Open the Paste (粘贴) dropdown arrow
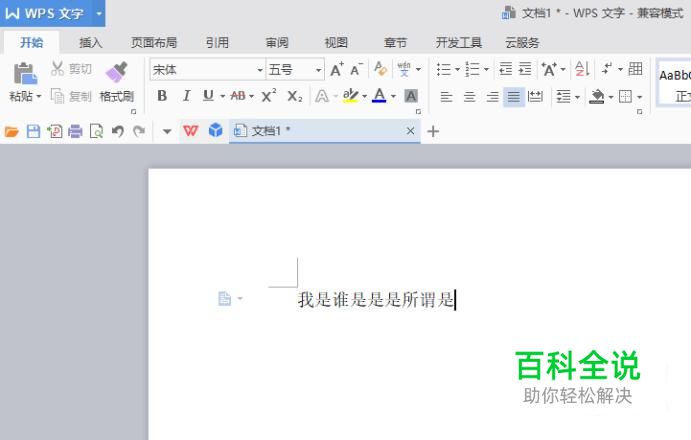 (x=39, y=96)
